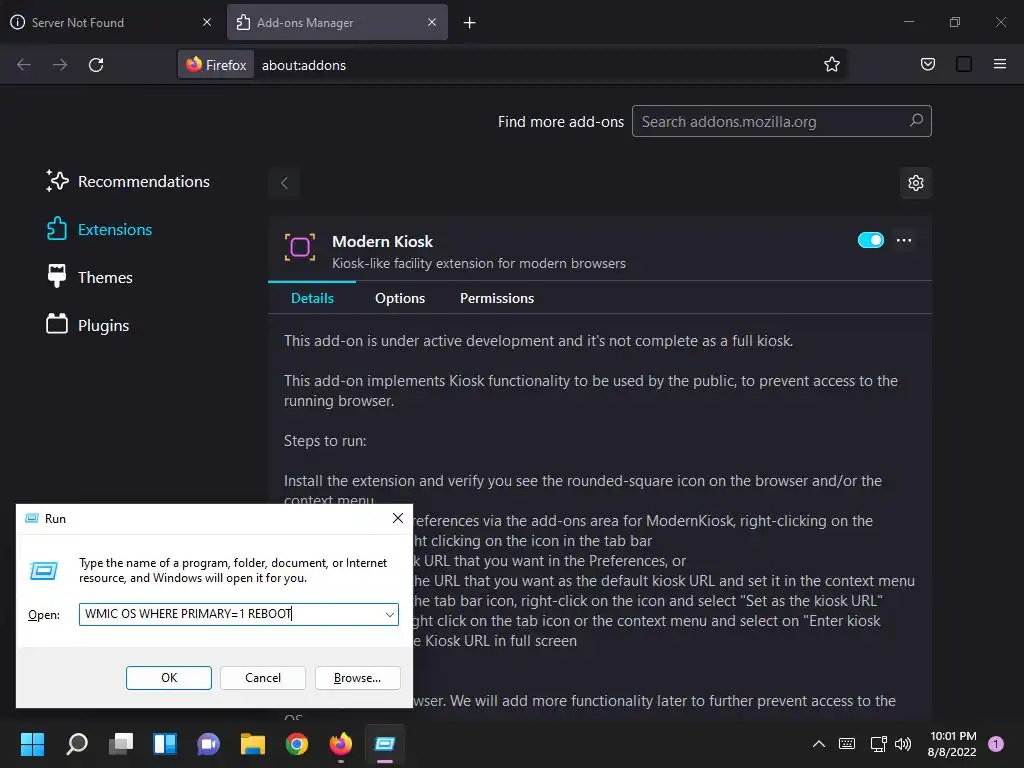Open Recommendations in the sidebar
Image resolution: width=1024 pixels, height=768 pixels.
[128, 181]
